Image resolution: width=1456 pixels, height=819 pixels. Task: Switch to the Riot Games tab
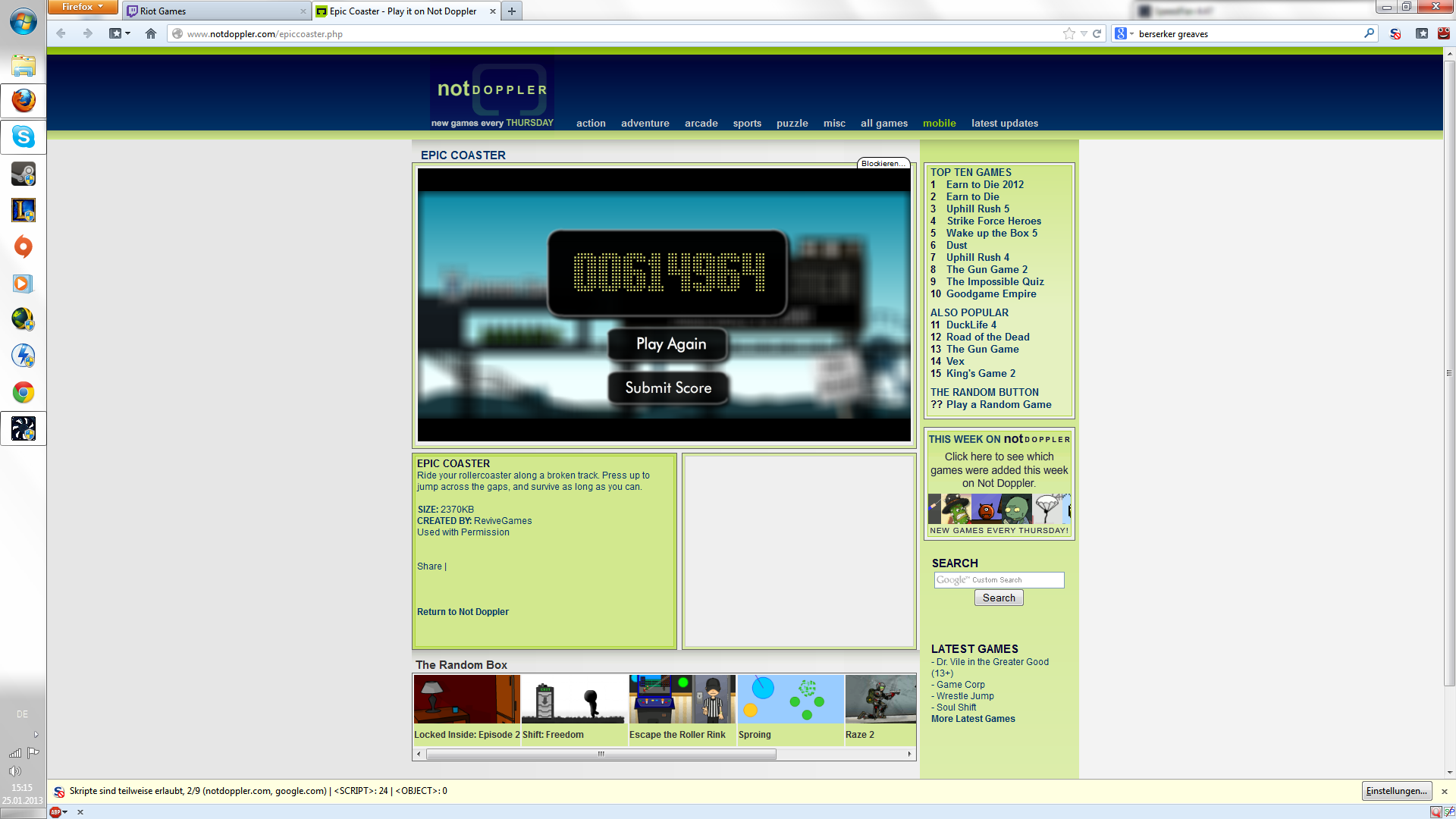pos(216,11)
